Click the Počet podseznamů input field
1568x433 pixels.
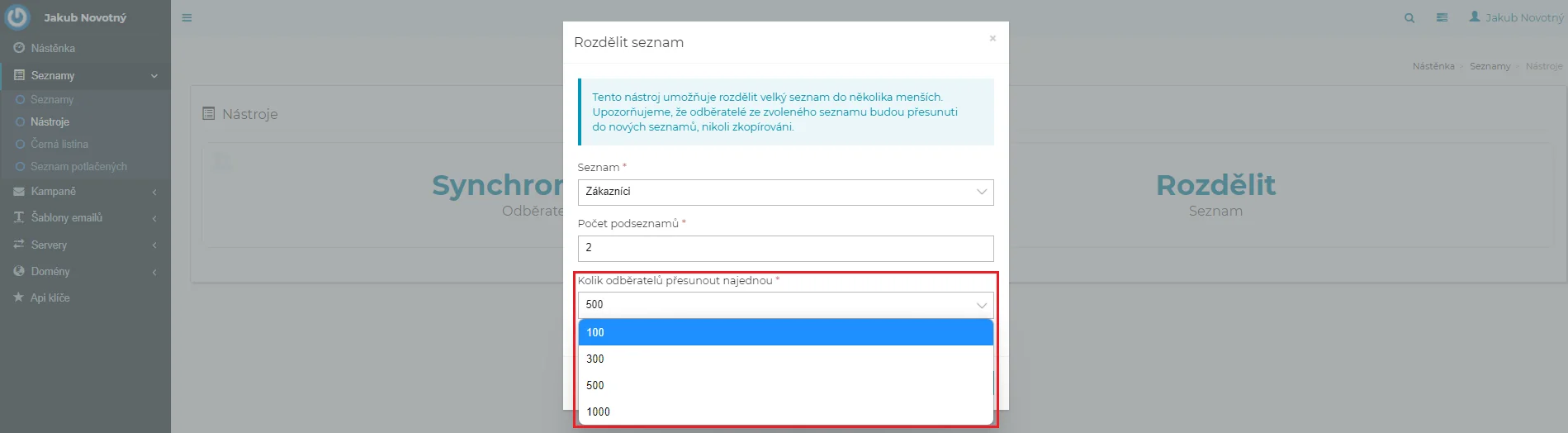coord(784,248)
